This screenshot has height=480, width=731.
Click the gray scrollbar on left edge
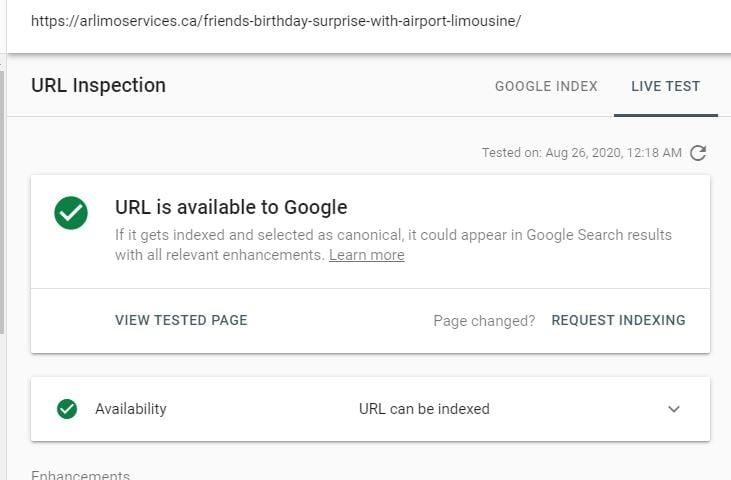pos(3,200)
